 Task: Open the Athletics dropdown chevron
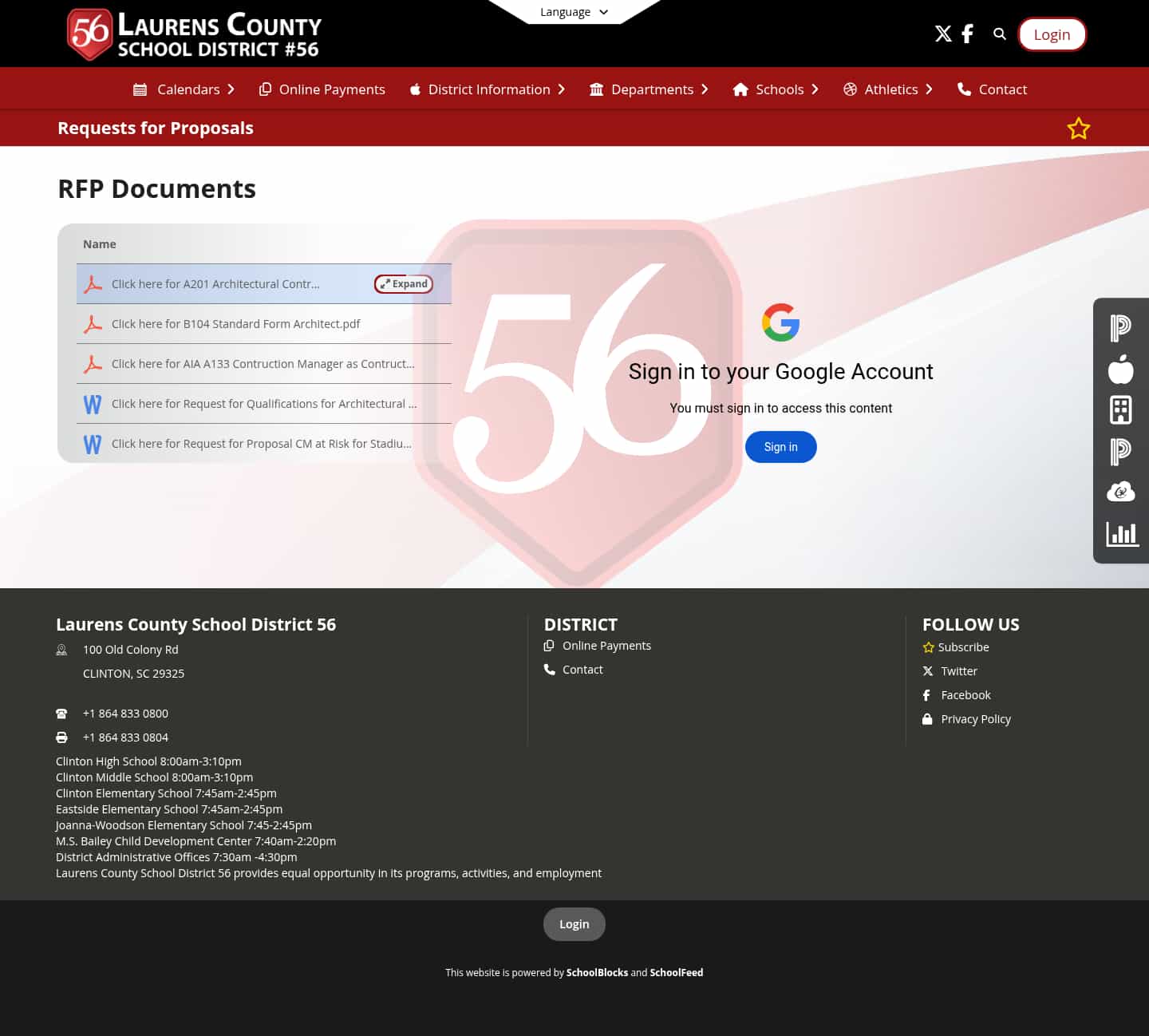point(928,89)
